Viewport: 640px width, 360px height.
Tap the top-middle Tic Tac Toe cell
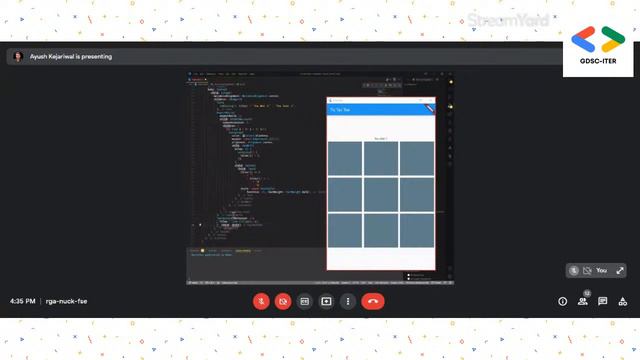click(x=381, y=158)
